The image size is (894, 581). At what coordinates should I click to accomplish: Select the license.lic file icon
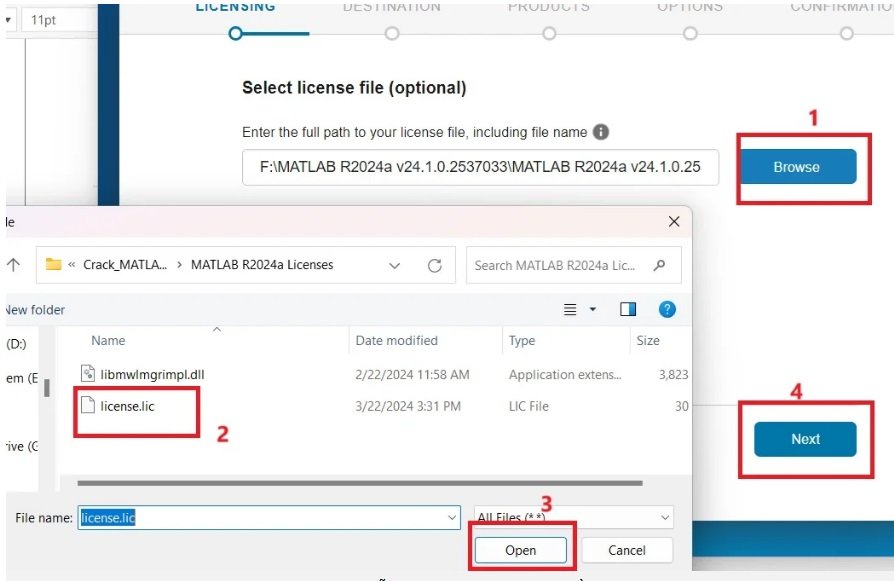click(x=87, y=406)
